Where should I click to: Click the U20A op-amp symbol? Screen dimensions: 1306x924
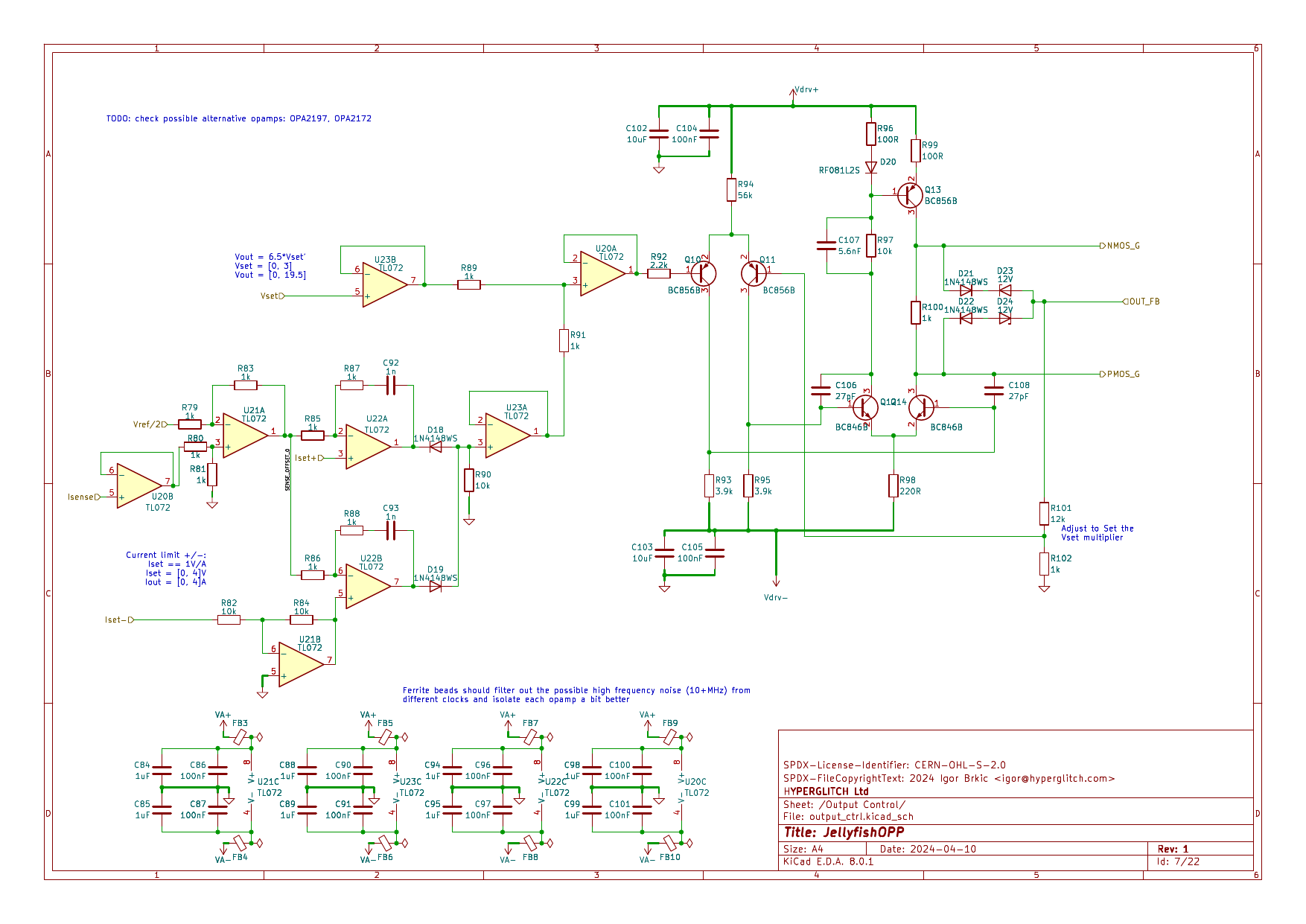click(602, 273)
